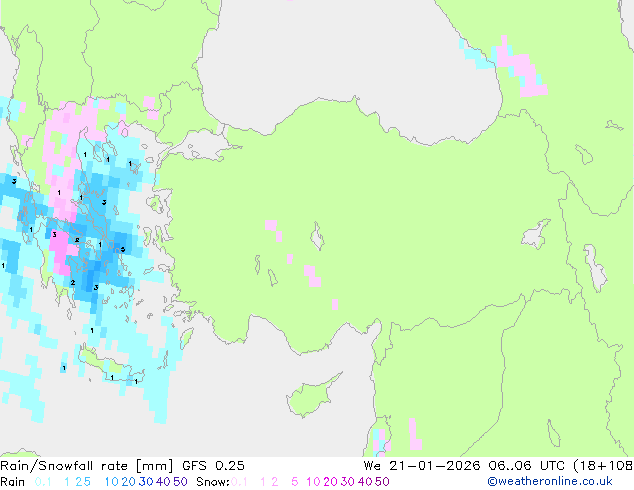Open the weatheronline.co.uk link
Screen dimensions: 634x490
[550, 482]
